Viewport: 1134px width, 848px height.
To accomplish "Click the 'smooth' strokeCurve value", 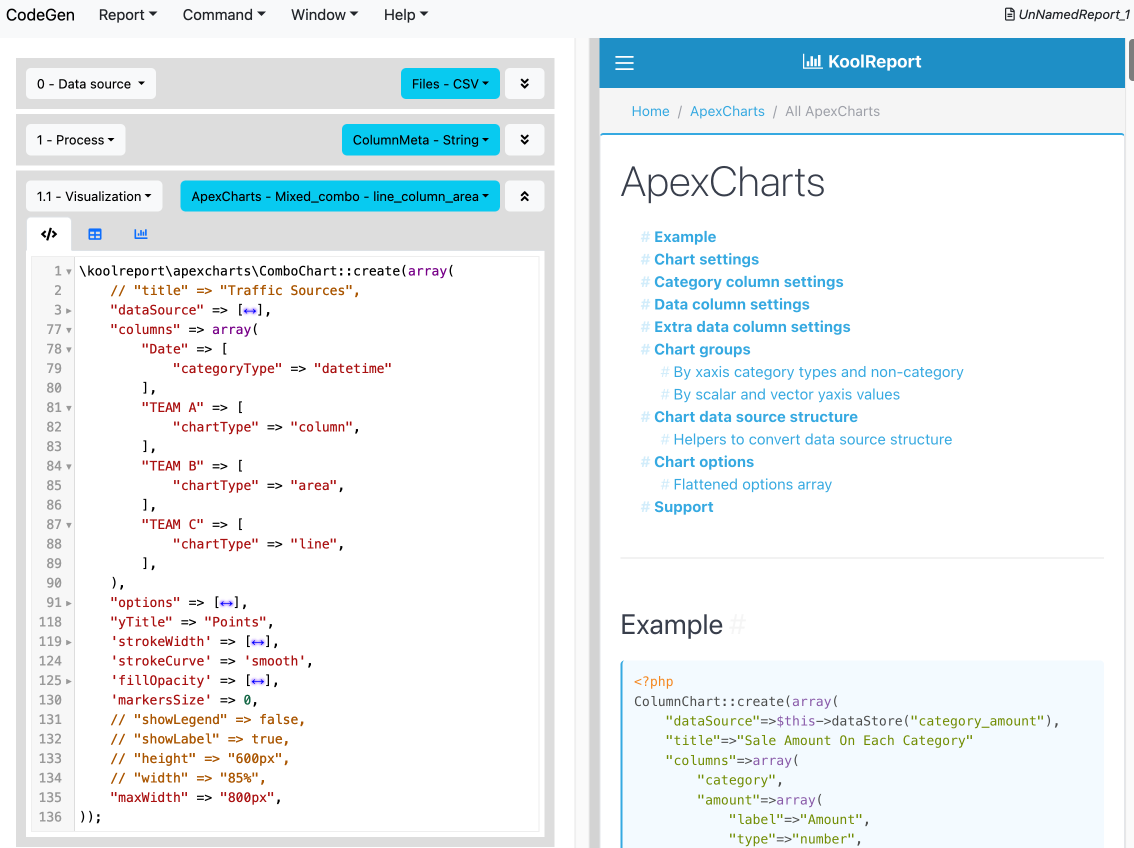I will click(274, 661).
